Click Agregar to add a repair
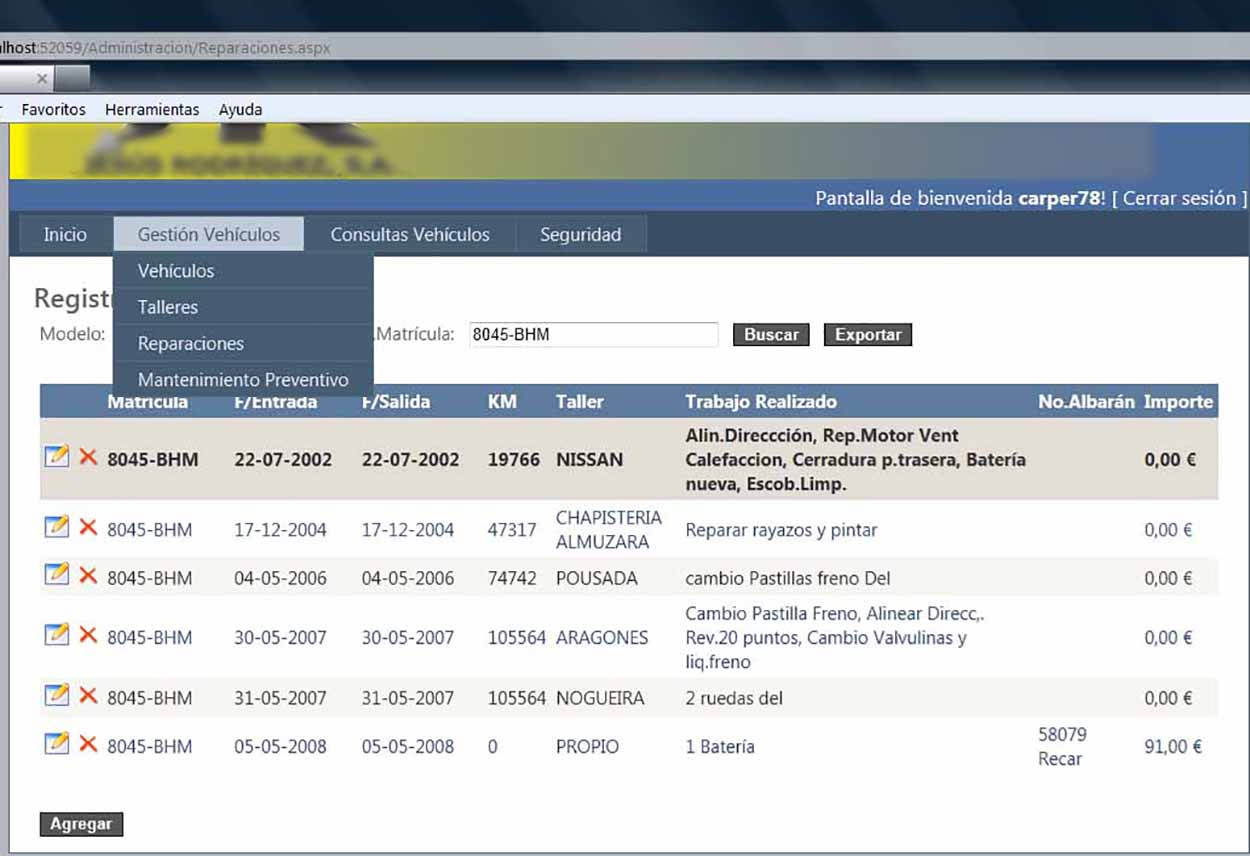1250x856 pixels. tap(81, 824)
